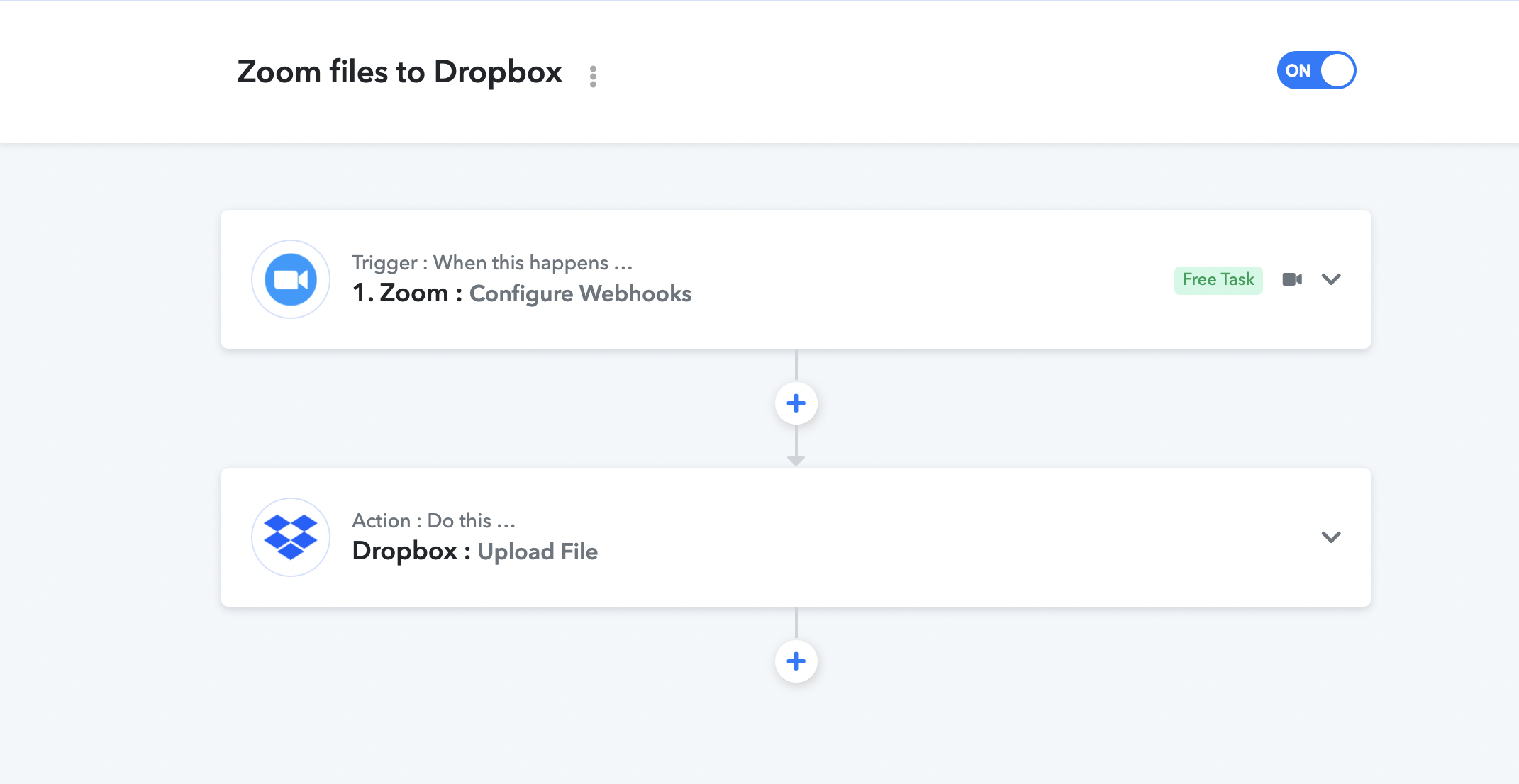The height and width of the screenshot is (784, 1519).
Task: Click 'Action : Do this' label
Action: click(433, 521)
